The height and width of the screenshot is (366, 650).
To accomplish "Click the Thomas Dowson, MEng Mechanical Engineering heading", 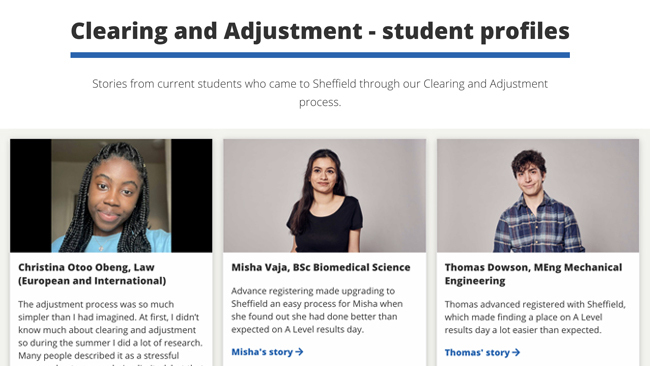I will [x=533, y=274].
